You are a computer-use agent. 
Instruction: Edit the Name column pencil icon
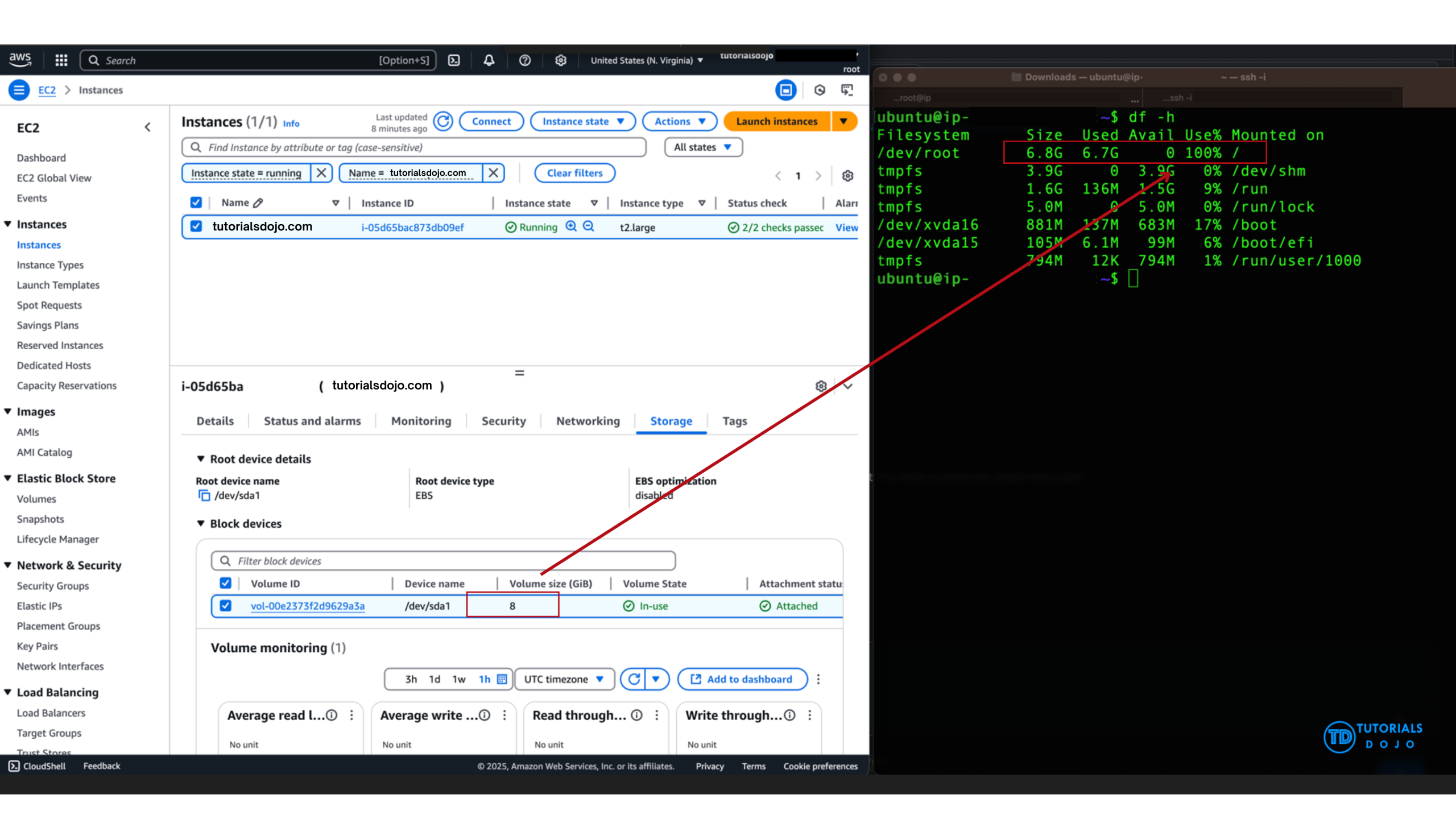(258, 202)
